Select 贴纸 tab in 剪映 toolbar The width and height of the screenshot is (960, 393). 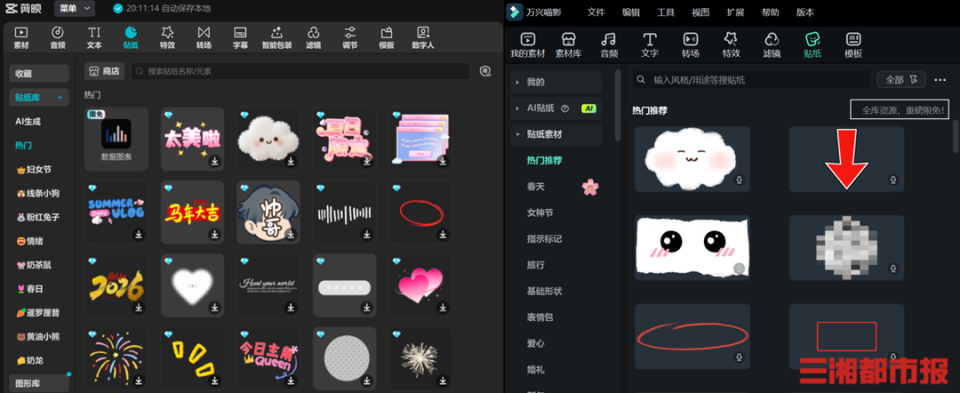[130, 37]
